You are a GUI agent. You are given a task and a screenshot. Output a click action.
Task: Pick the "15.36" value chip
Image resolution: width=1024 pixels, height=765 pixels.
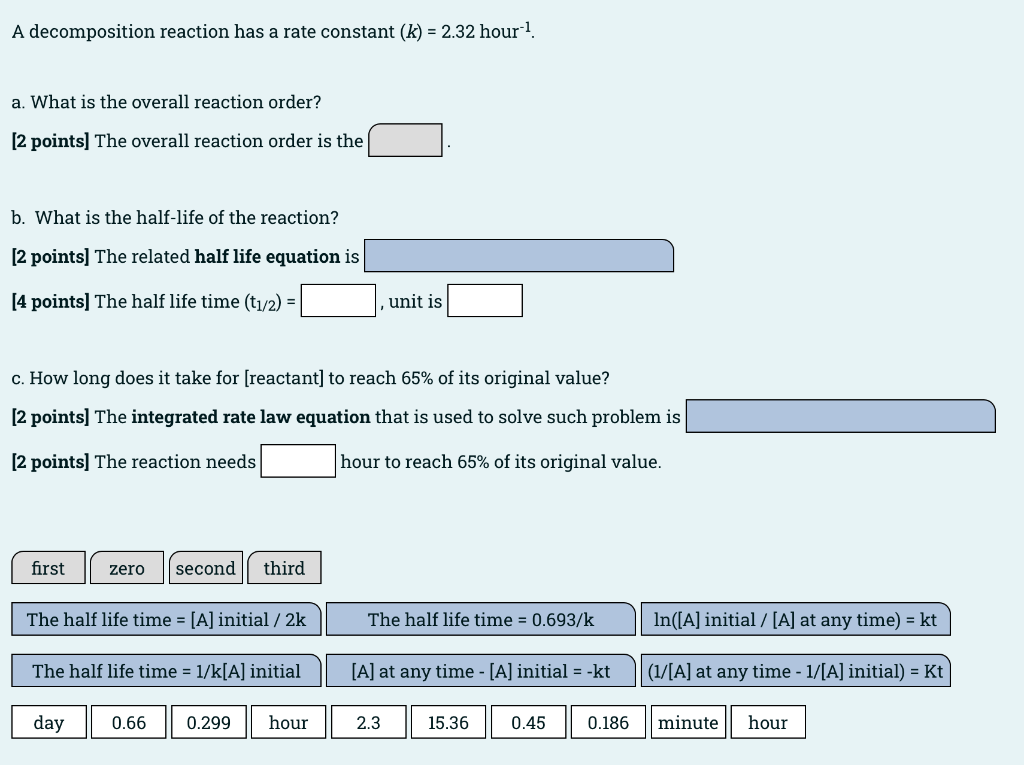point(448,722)
